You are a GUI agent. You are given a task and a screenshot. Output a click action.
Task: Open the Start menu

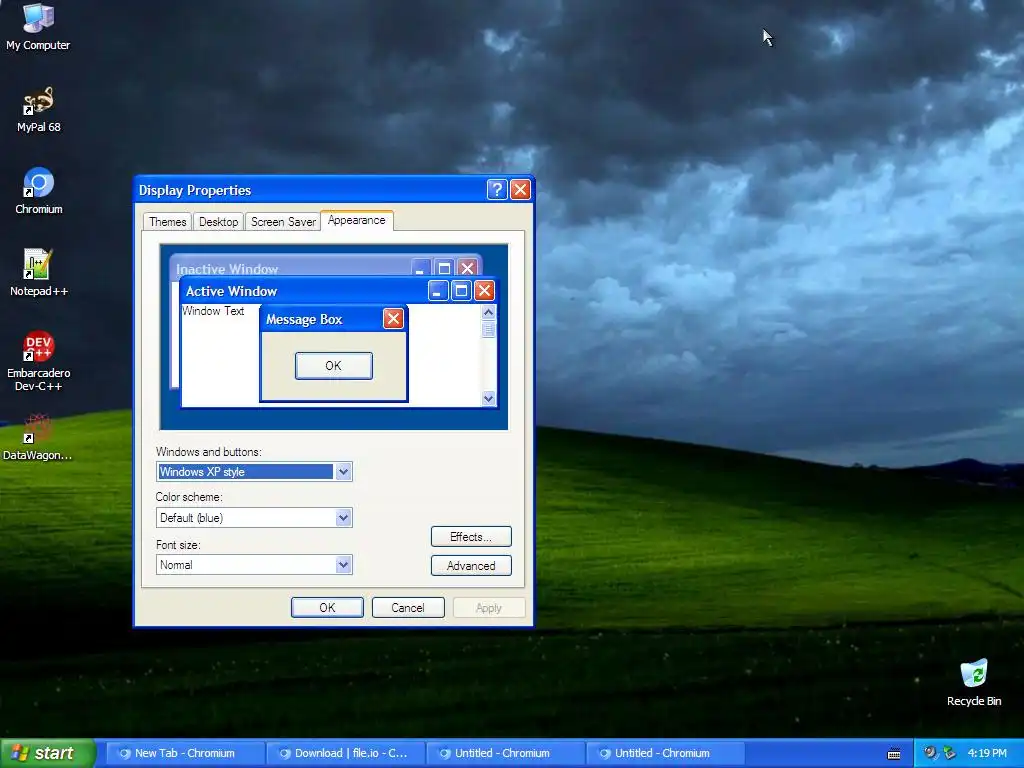47,753
